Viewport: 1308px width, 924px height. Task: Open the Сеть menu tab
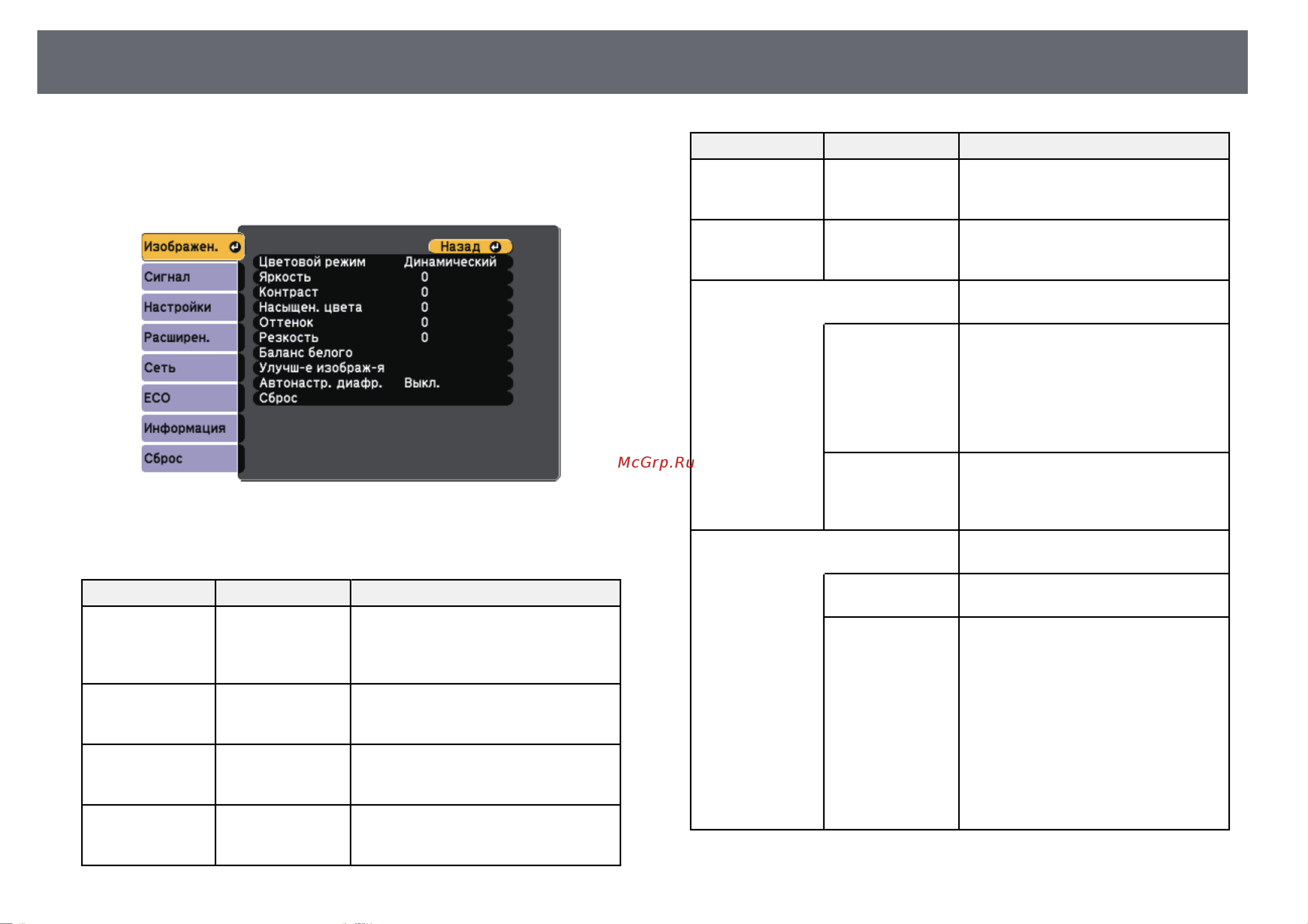[189, 368]
